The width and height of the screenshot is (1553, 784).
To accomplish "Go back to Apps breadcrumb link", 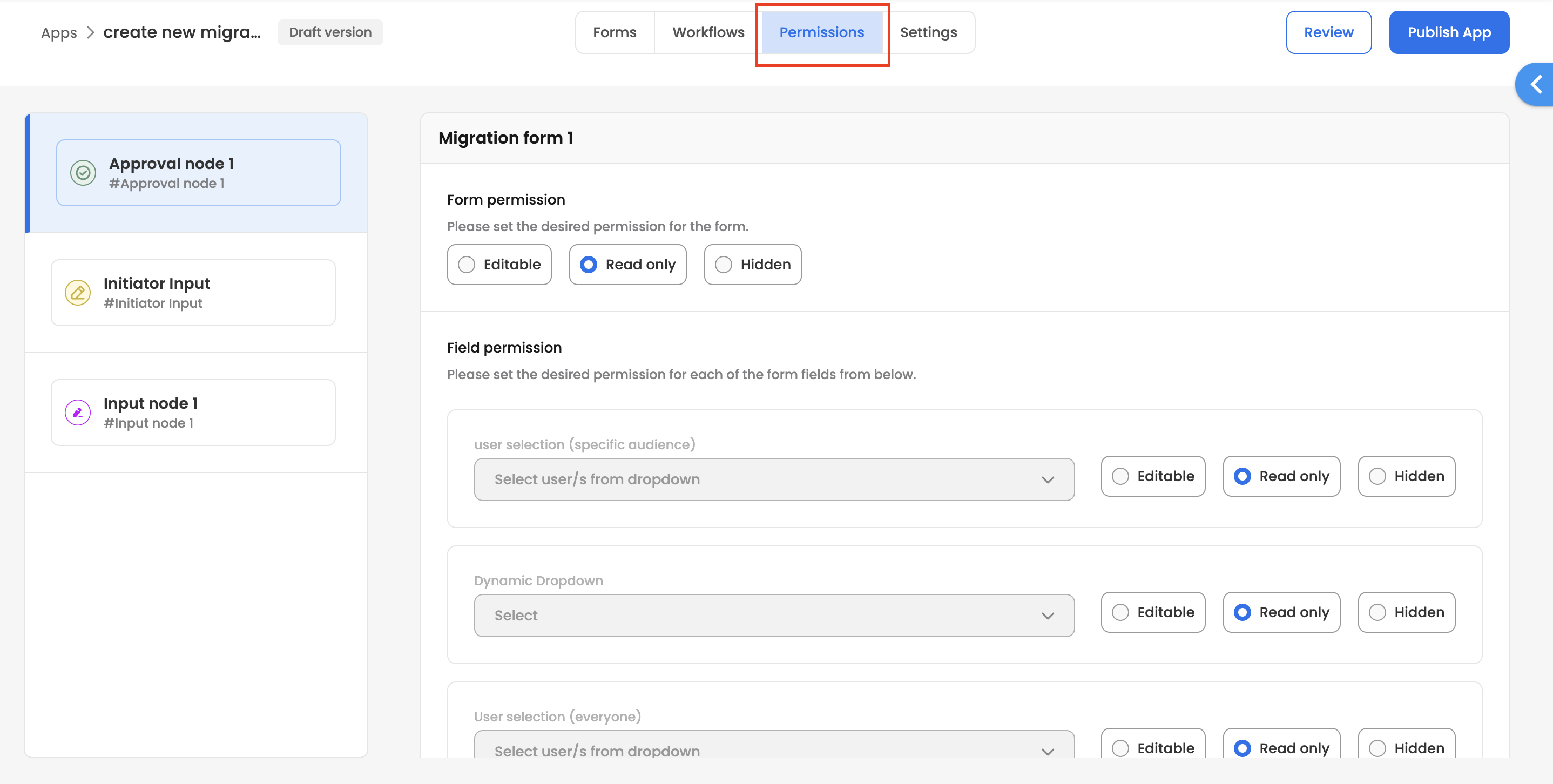I will pos(58,32).
